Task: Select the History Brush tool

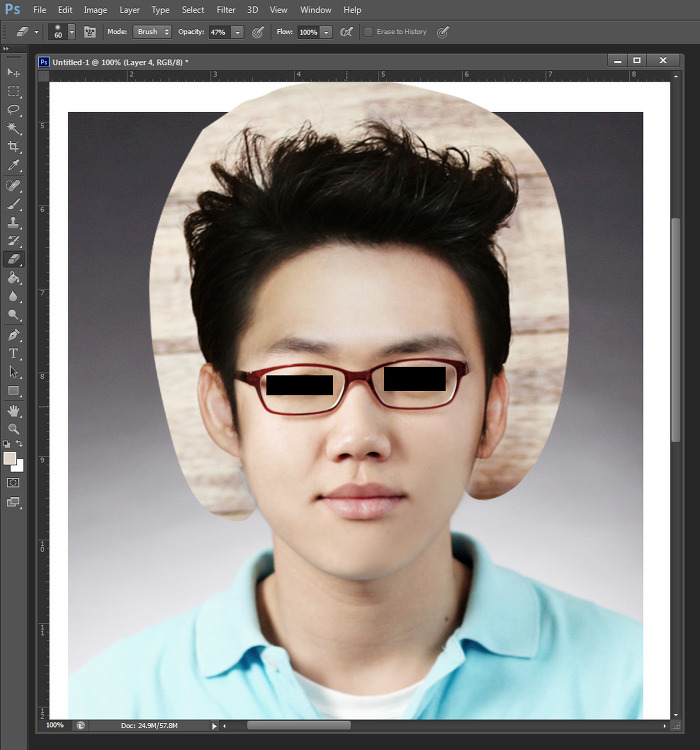Action: coord(13,241)
